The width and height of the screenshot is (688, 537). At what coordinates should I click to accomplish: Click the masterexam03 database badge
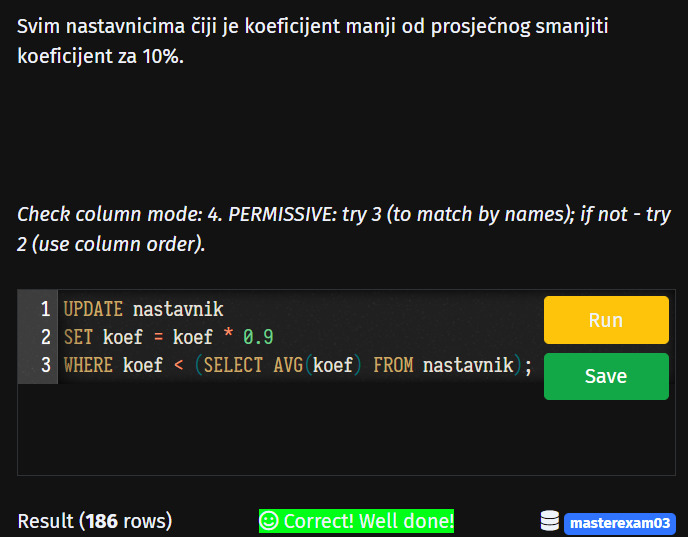(620, 523)
